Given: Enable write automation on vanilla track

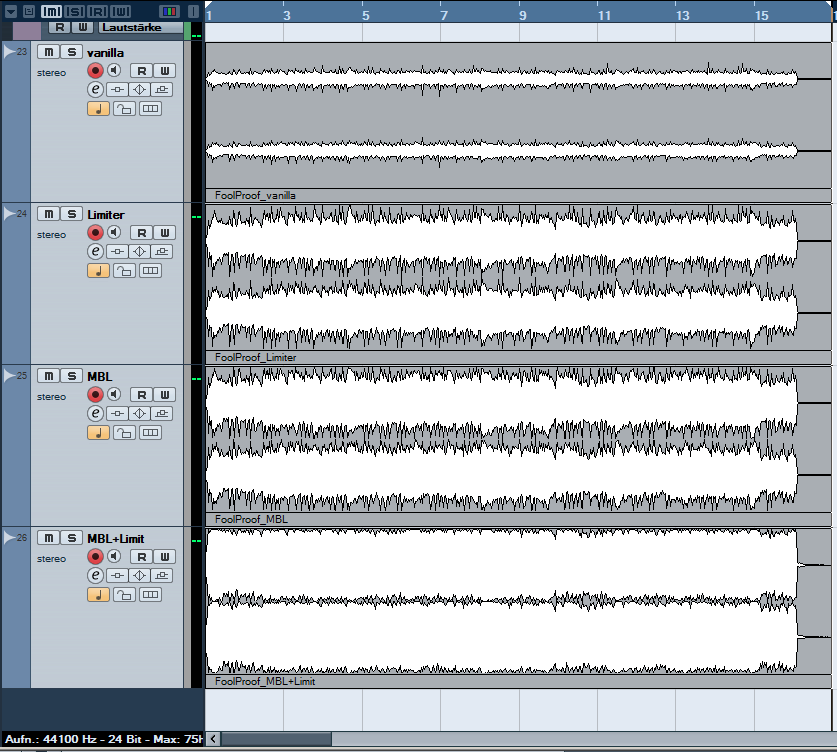Looking at the screenshot, I should click(x=165, y=70).
